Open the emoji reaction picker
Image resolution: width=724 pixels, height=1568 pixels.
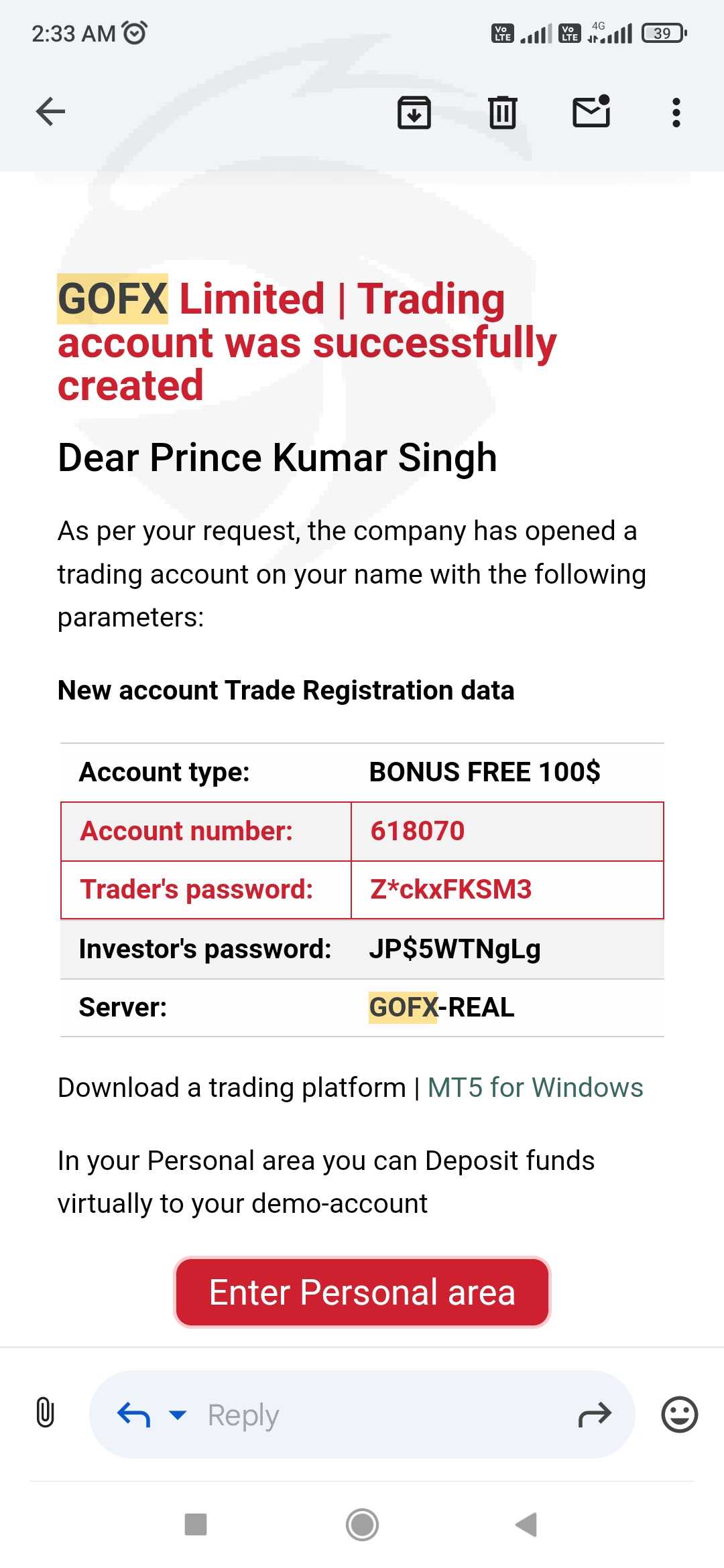[x=679, y=1415]
